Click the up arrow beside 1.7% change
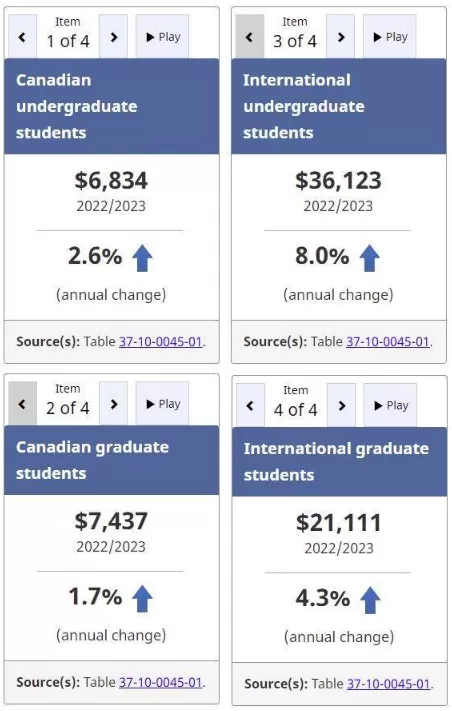Screen dimensions: 452x711 [142, 599]
